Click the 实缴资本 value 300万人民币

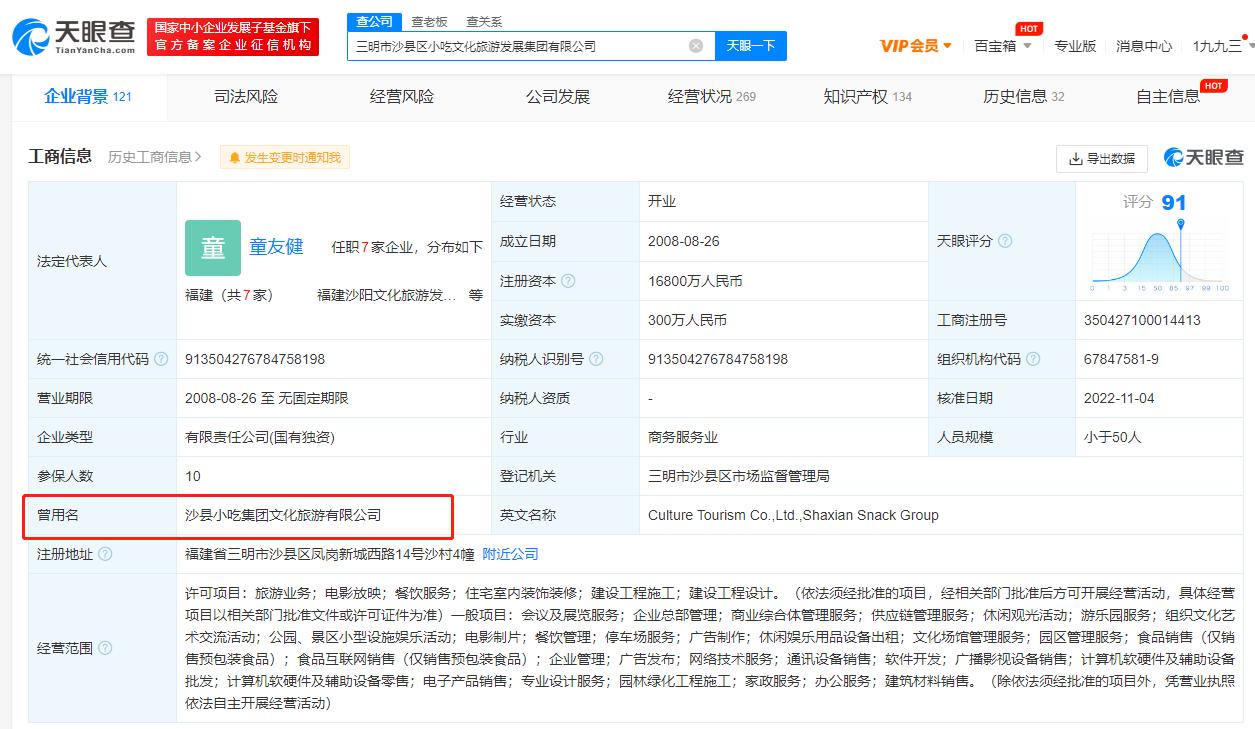[x=687, y=320]
